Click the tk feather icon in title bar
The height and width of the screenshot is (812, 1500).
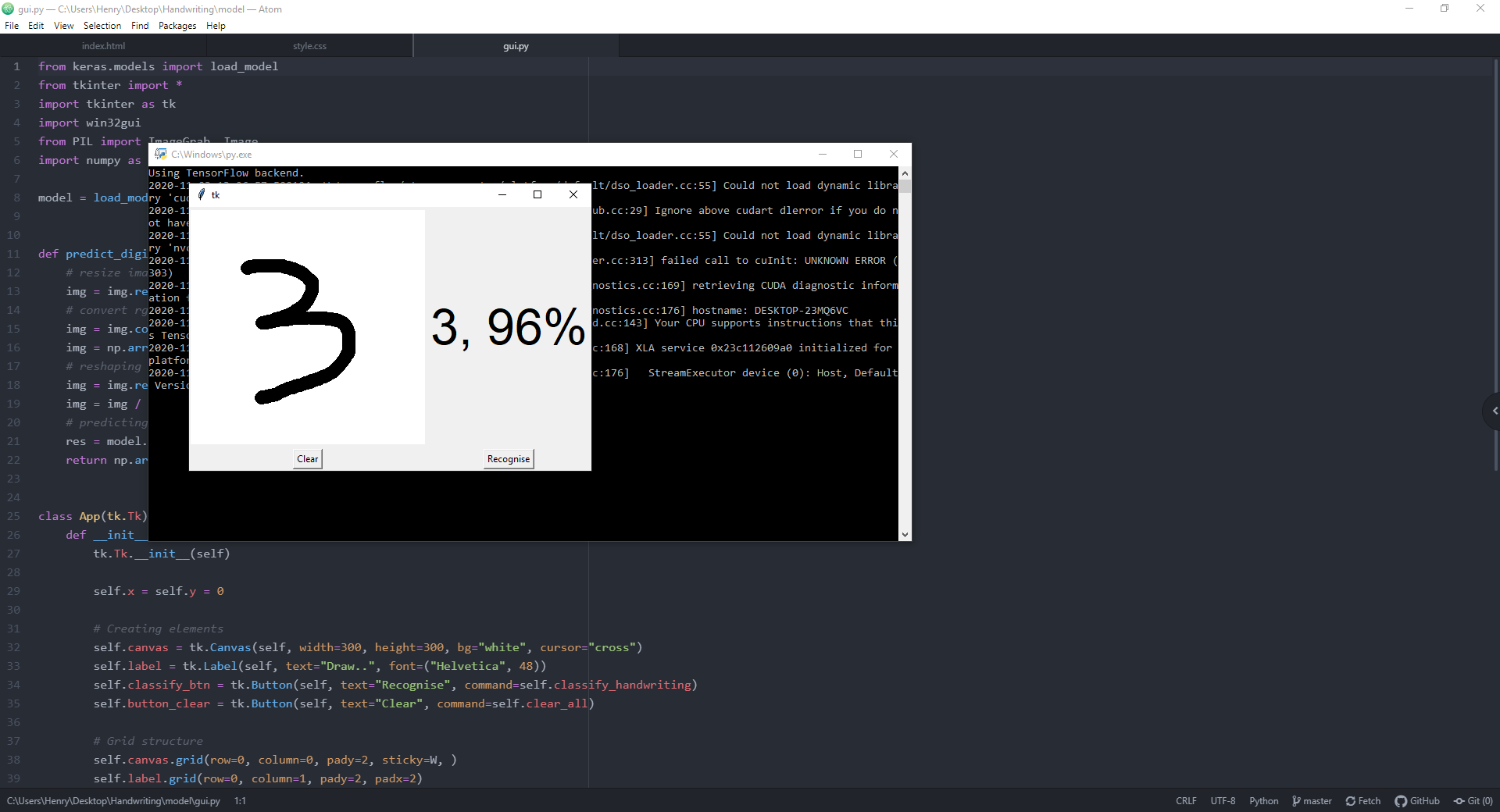(202, 195)
